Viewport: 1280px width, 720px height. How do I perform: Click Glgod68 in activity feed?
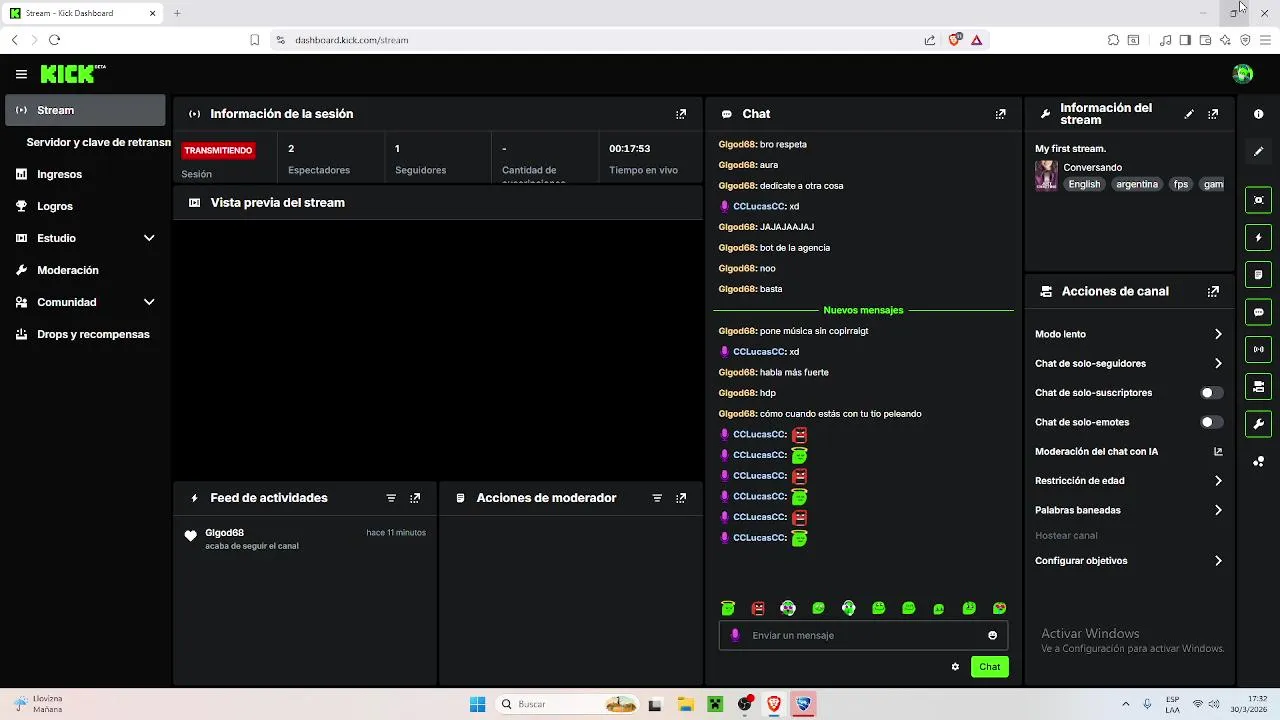tap(224, 533)
